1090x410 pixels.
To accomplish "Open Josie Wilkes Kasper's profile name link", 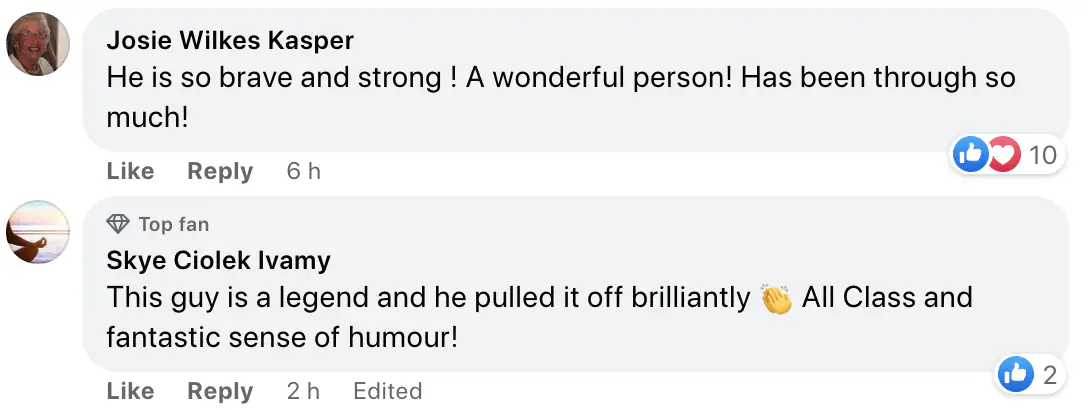I will (230, 40).
